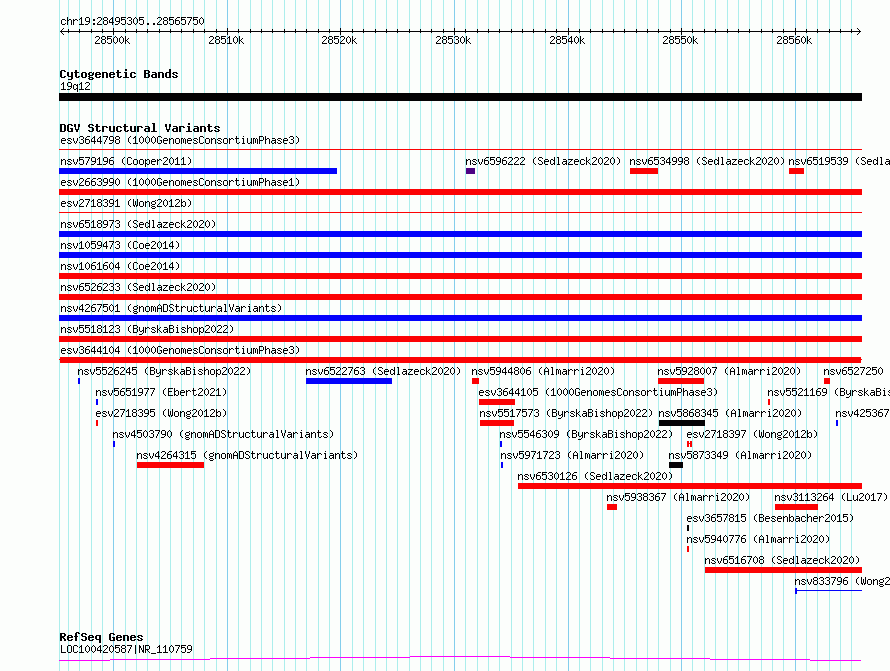The height and width of the screenshot is (671, 890).
Task: Click the esv2718391 (Wong2012b) label
Action: coord(126,203)
